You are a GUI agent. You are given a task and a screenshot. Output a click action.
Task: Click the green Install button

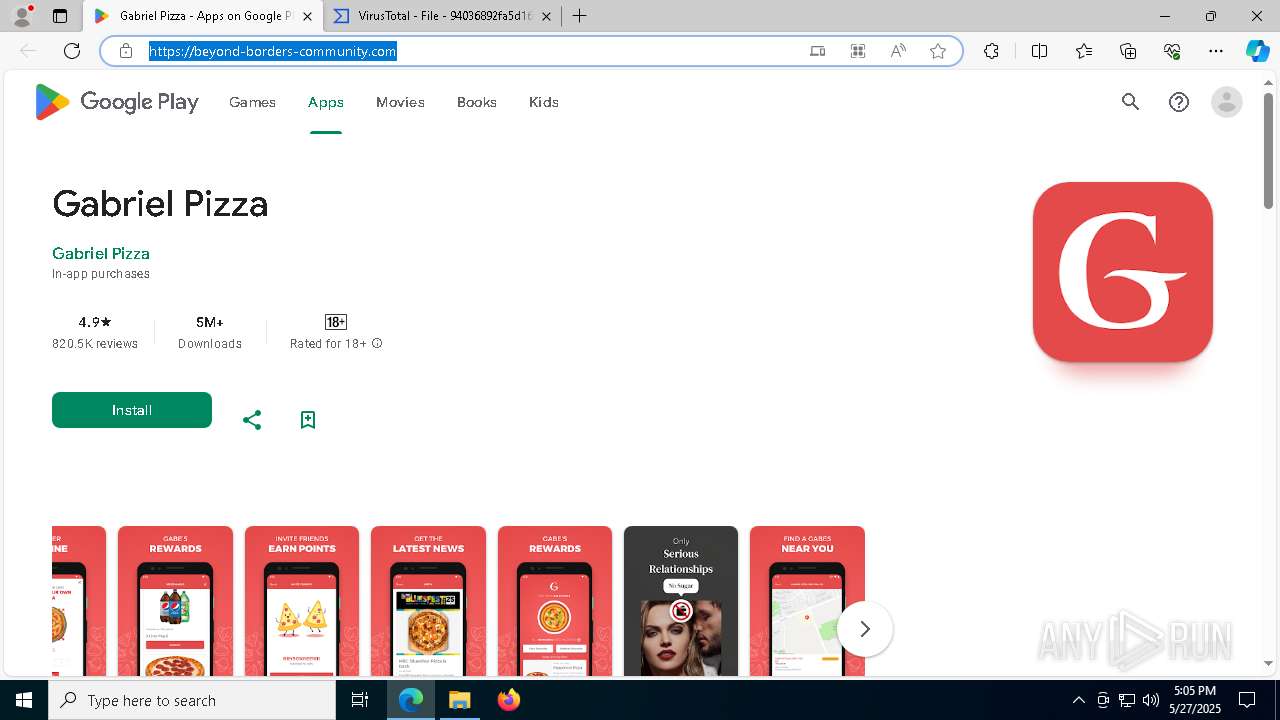point(132,410)
